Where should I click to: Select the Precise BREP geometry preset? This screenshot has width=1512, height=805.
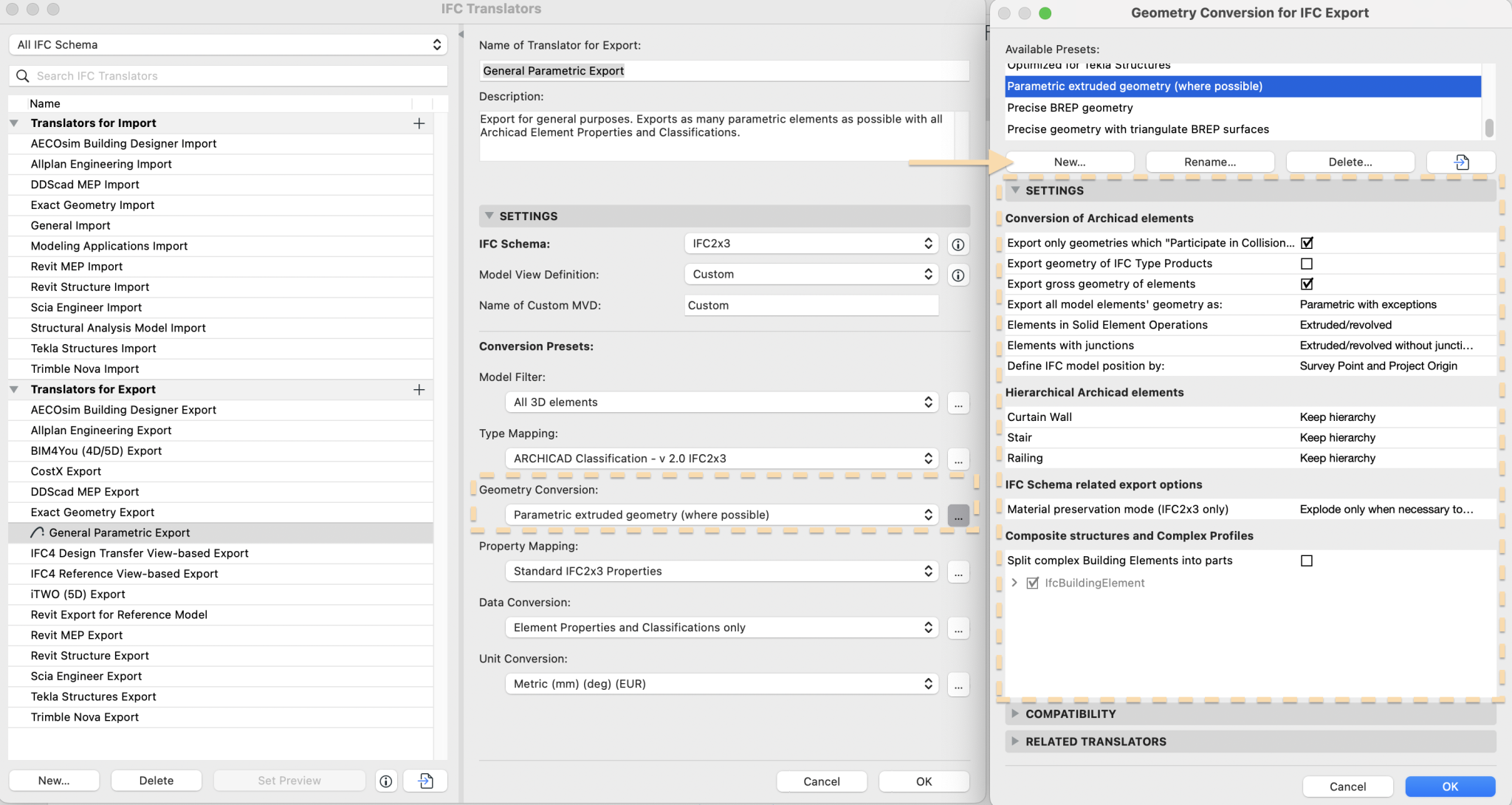click(1070, 108)
